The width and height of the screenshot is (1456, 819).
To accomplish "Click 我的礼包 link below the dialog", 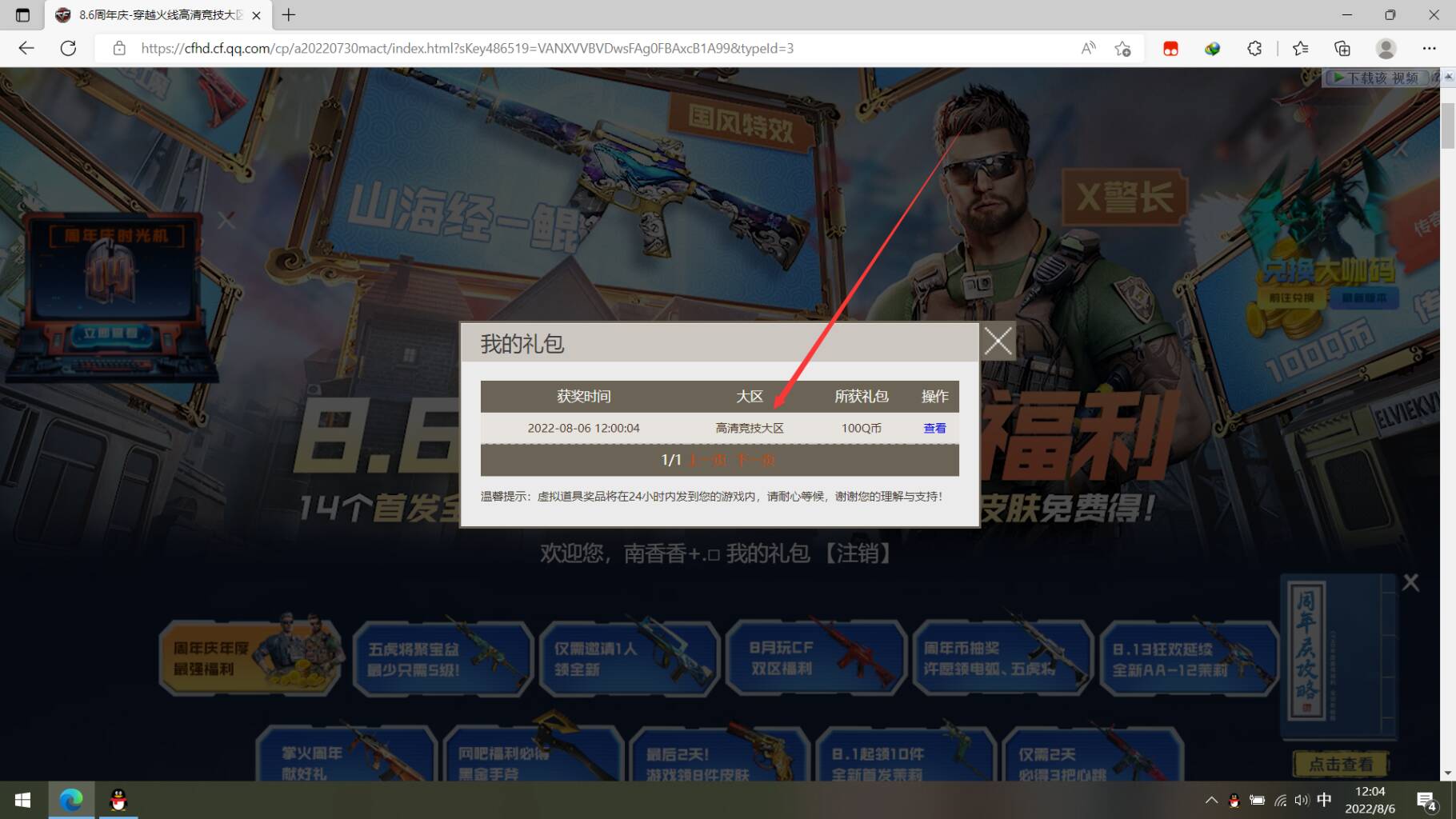I will tap(768, 553).
